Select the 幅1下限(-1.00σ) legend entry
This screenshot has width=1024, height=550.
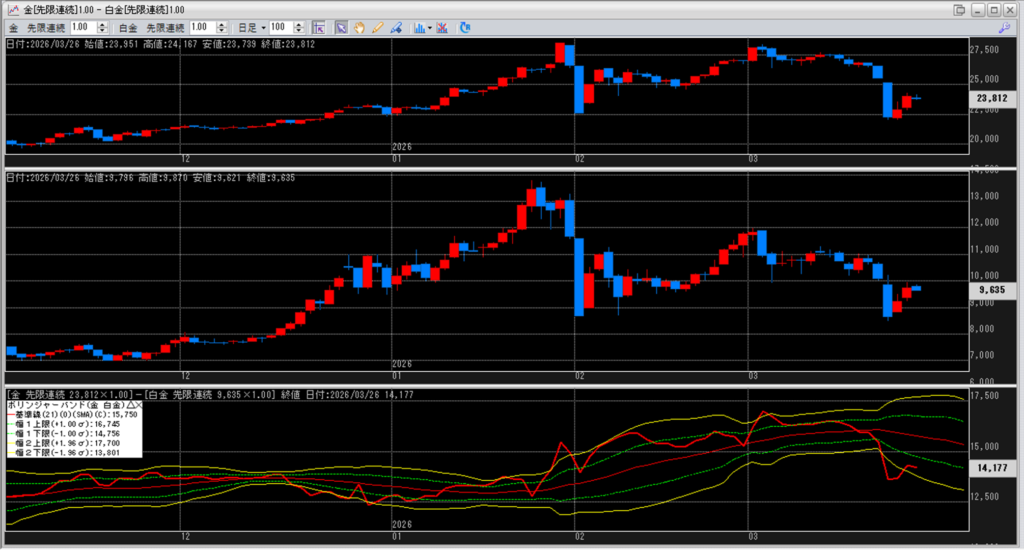(64, 433)
